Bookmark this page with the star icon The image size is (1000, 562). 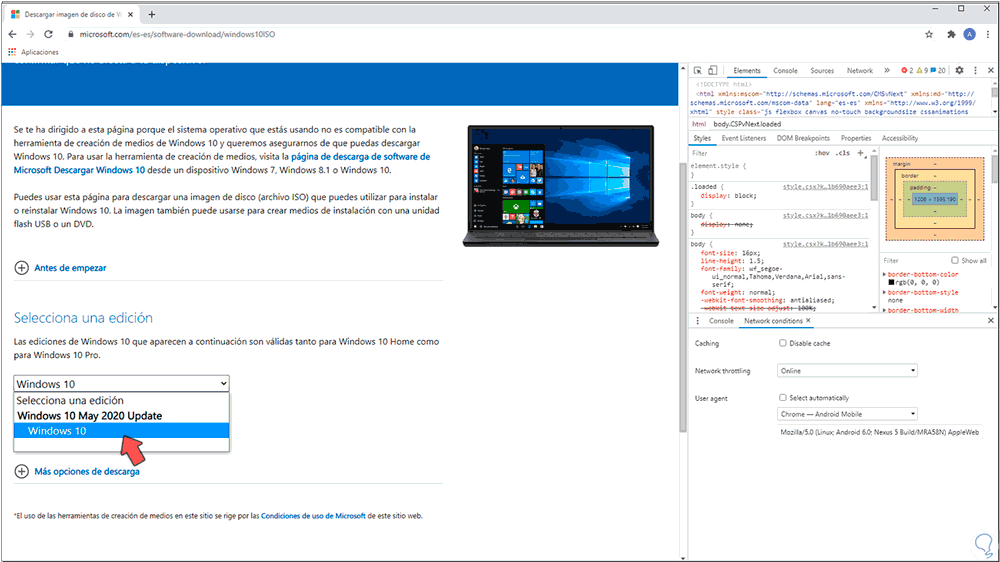929,34
